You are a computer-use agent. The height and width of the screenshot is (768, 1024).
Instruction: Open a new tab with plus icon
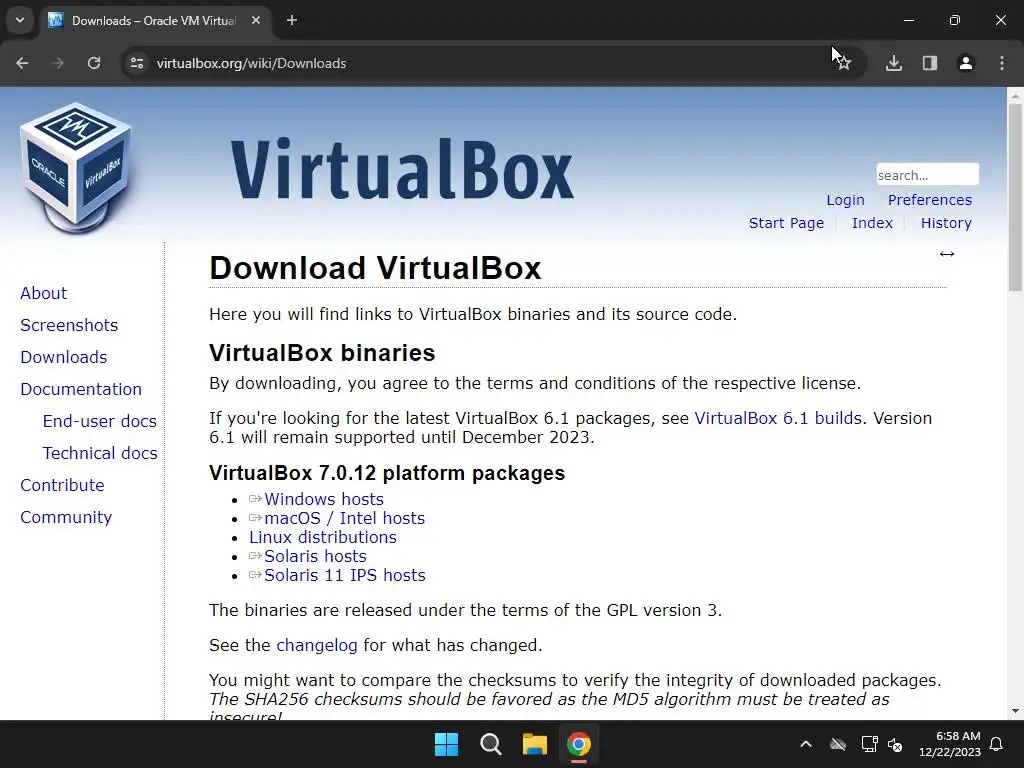pos(292,20)
